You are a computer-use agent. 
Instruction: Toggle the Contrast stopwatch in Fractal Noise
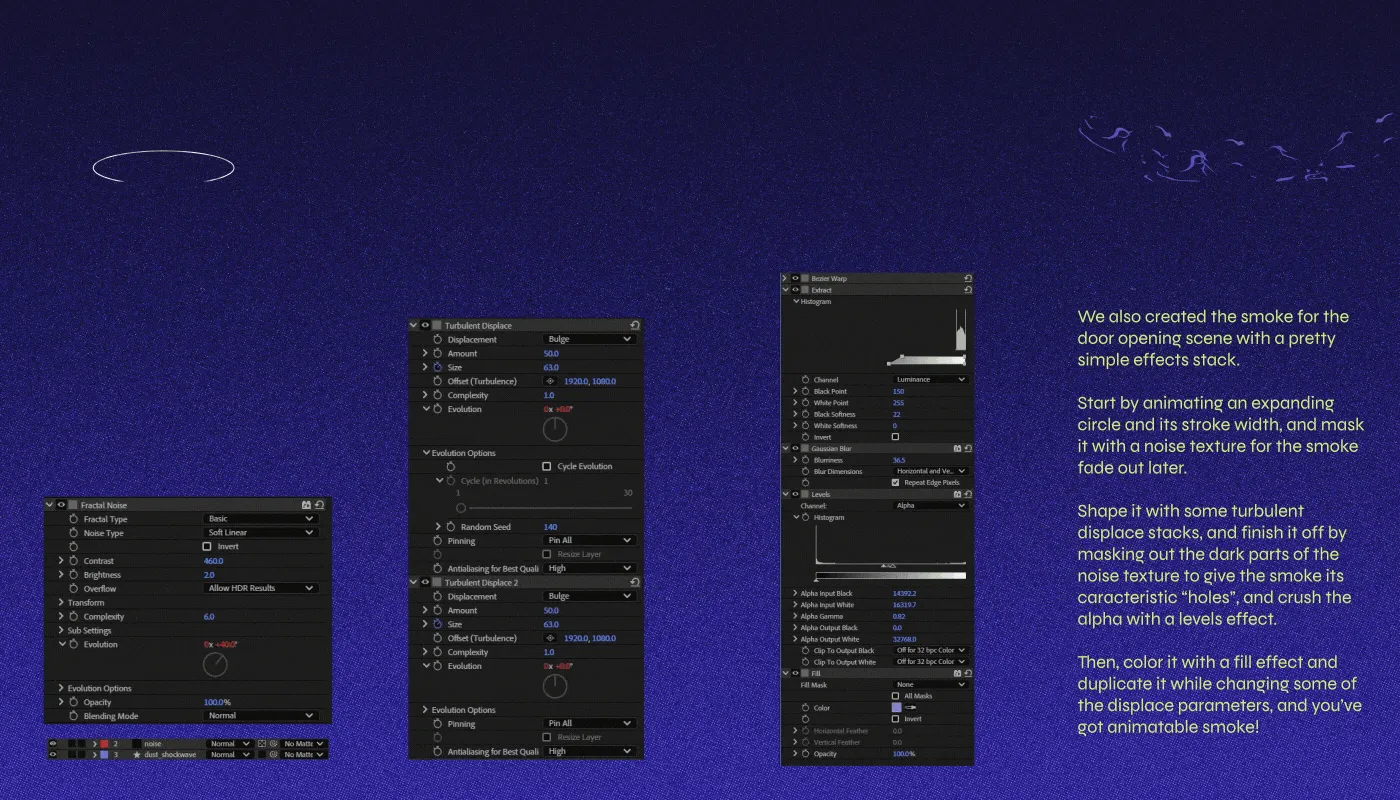(x=74, y=561)
